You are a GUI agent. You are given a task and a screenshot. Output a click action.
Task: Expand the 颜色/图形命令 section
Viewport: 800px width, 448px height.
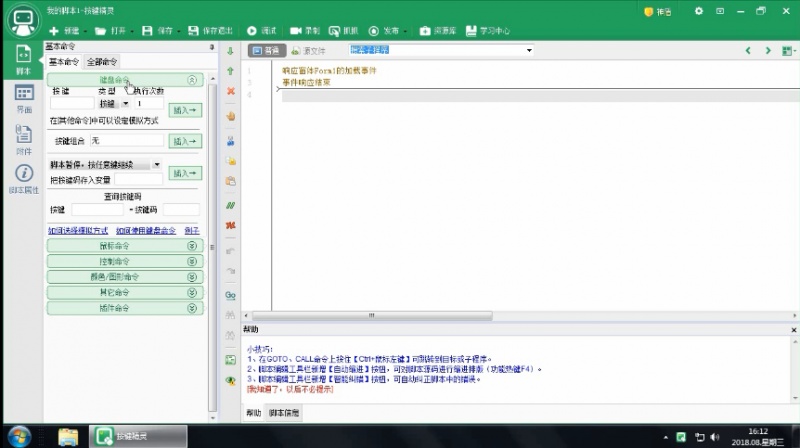pyautogui.click(x=192, y=277)
